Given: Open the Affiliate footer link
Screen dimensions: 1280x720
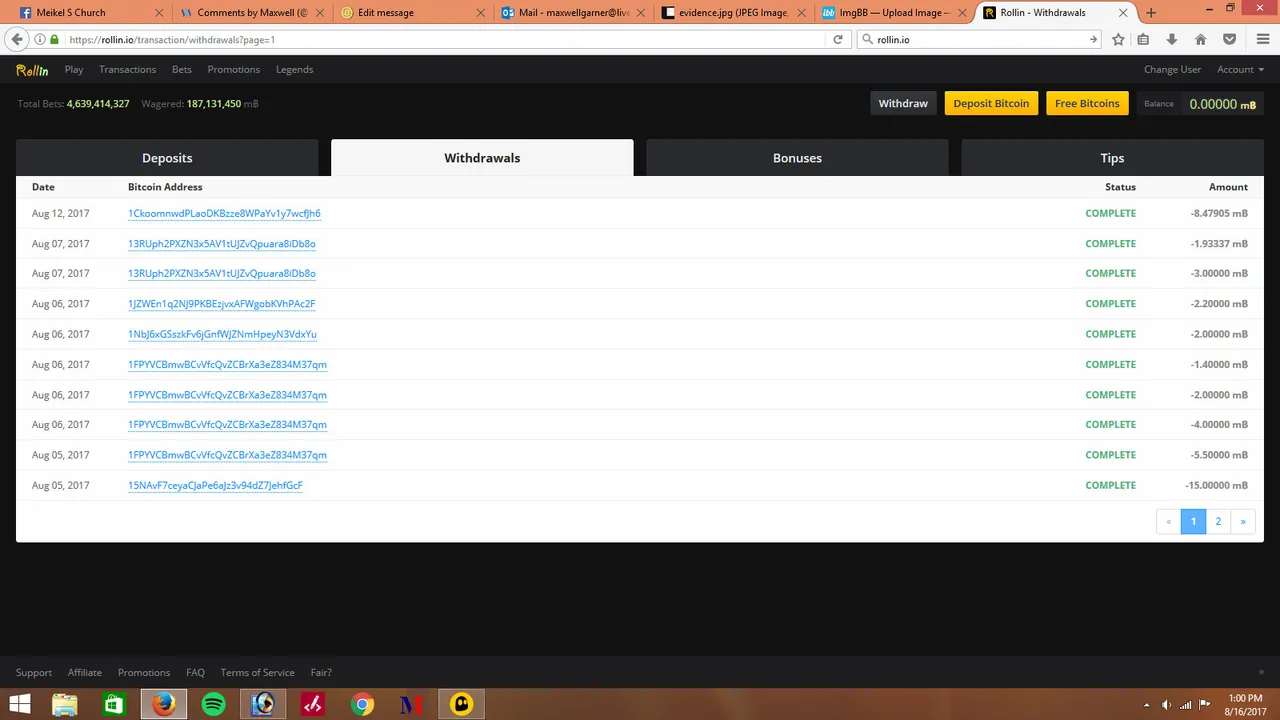Looking at the screenshot, I should pyautogui.click(x=85, y=673).
